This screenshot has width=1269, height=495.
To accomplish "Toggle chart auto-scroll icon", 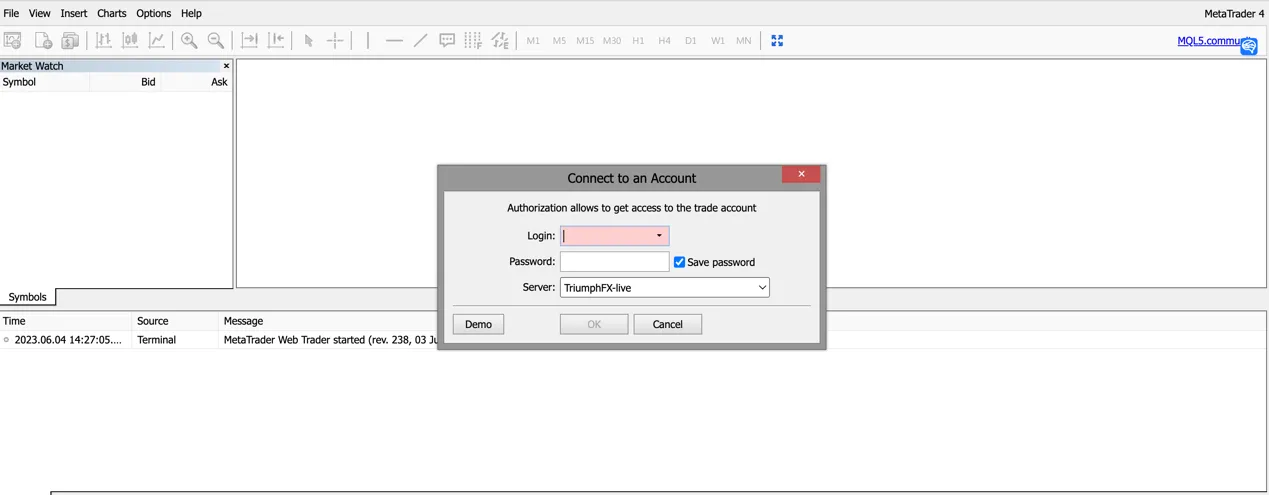I will tap(249, 41).
